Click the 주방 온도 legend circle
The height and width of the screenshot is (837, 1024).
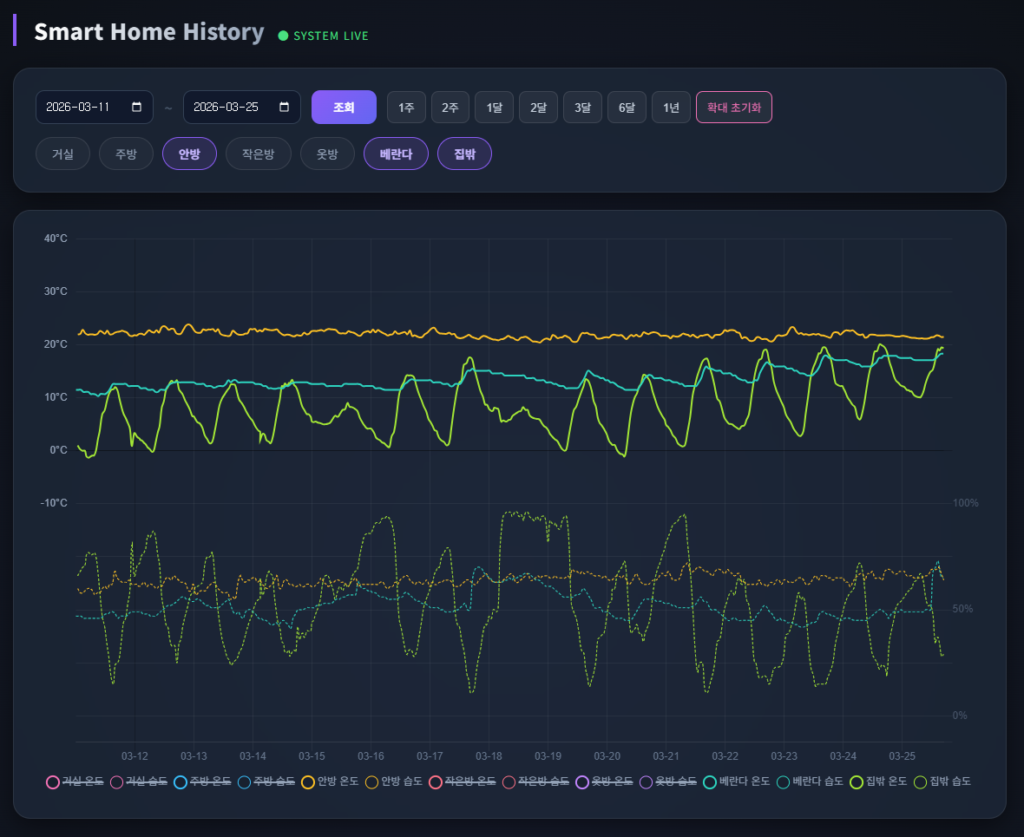181,782
